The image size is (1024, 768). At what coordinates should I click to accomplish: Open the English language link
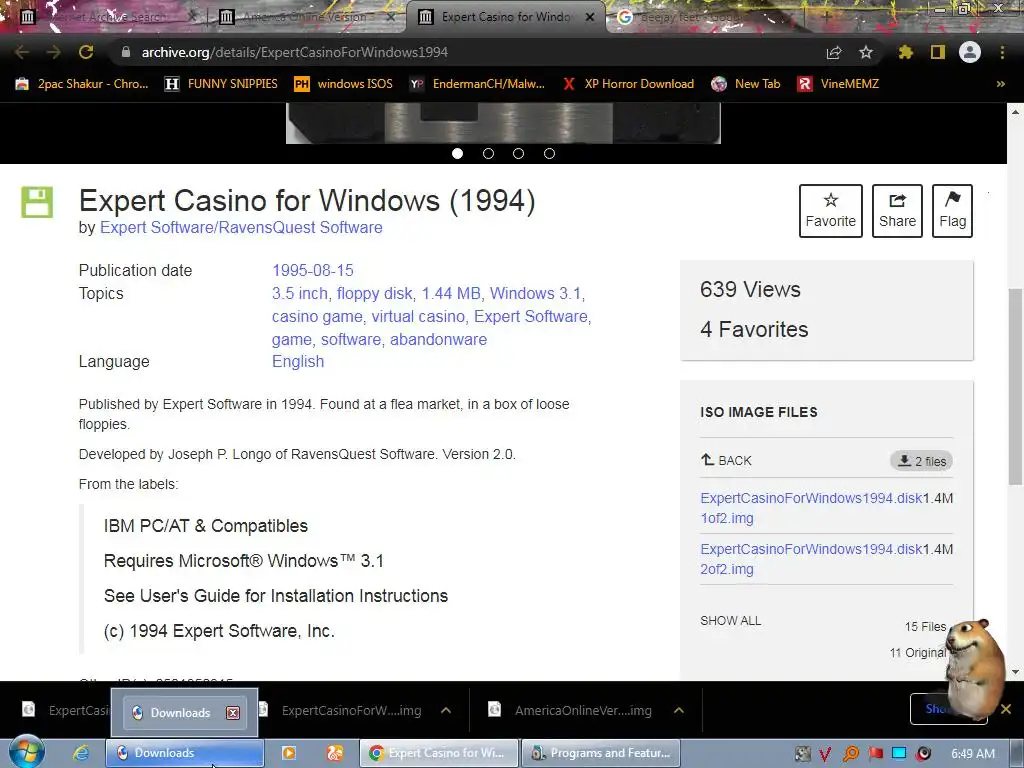coord(298,361)
